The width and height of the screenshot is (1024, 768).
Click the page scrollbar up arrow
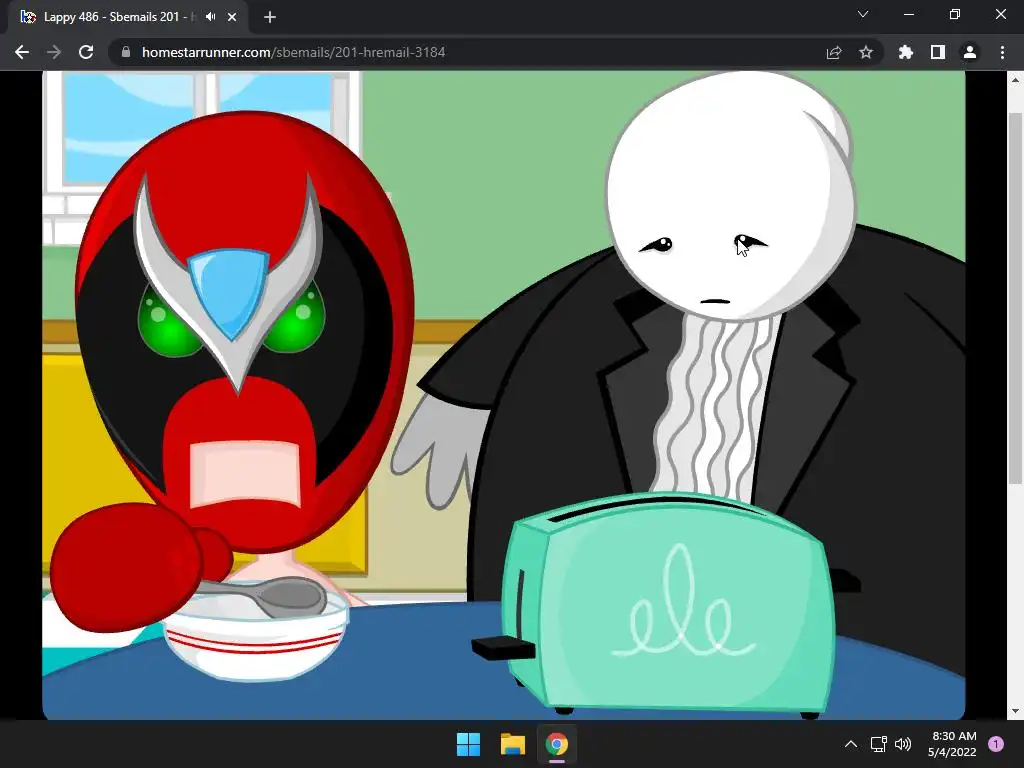[1015, 80]
